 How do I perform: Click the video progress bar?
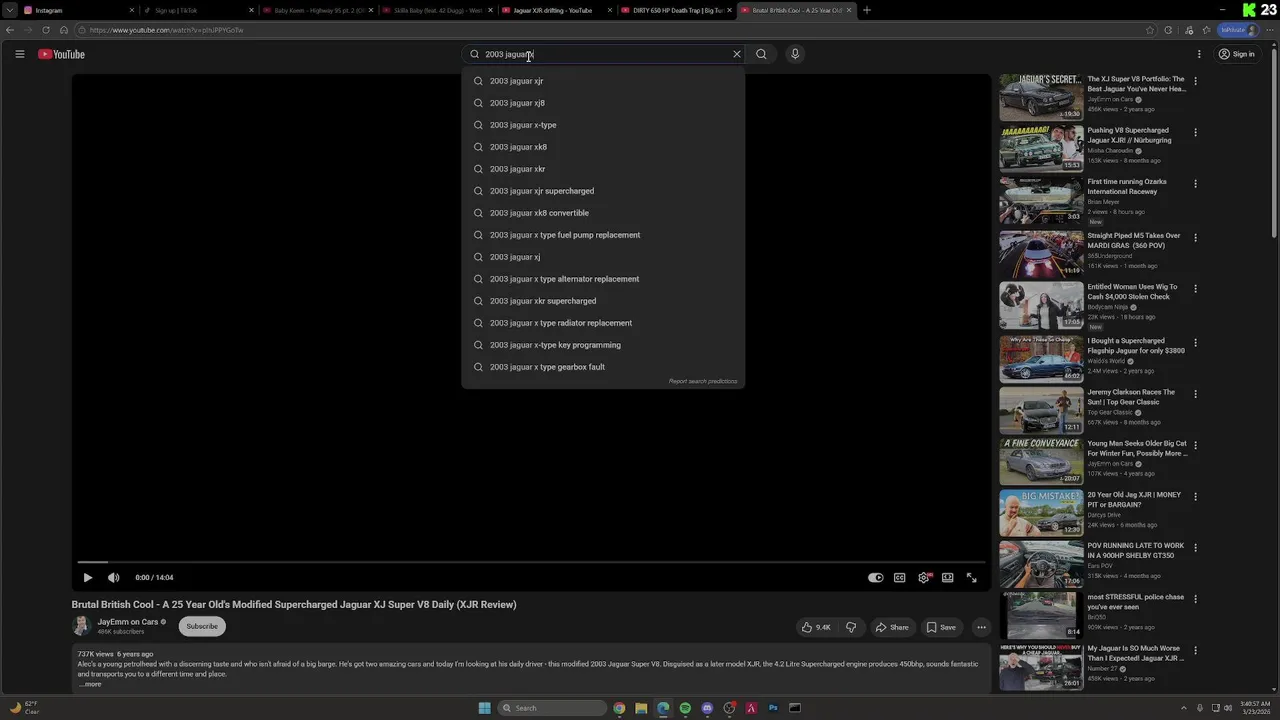click(531, 562)
